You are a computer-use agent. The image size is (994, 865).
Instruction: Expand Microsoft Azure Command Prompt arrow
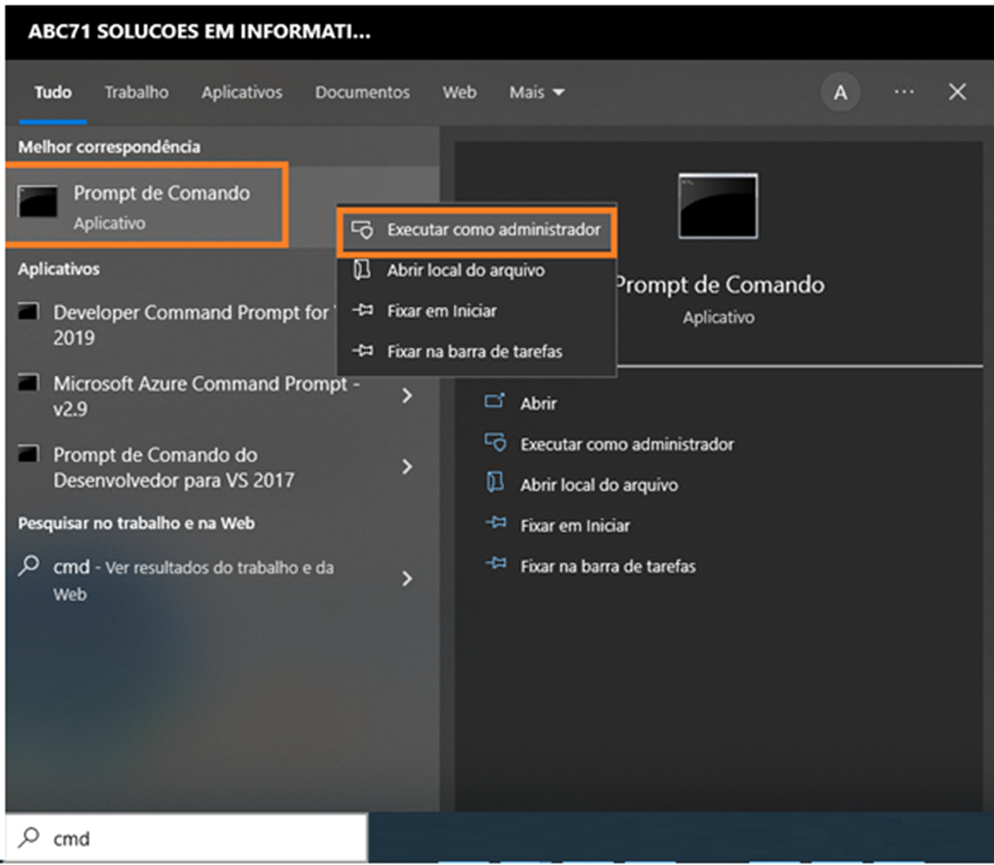pos(407,396)
